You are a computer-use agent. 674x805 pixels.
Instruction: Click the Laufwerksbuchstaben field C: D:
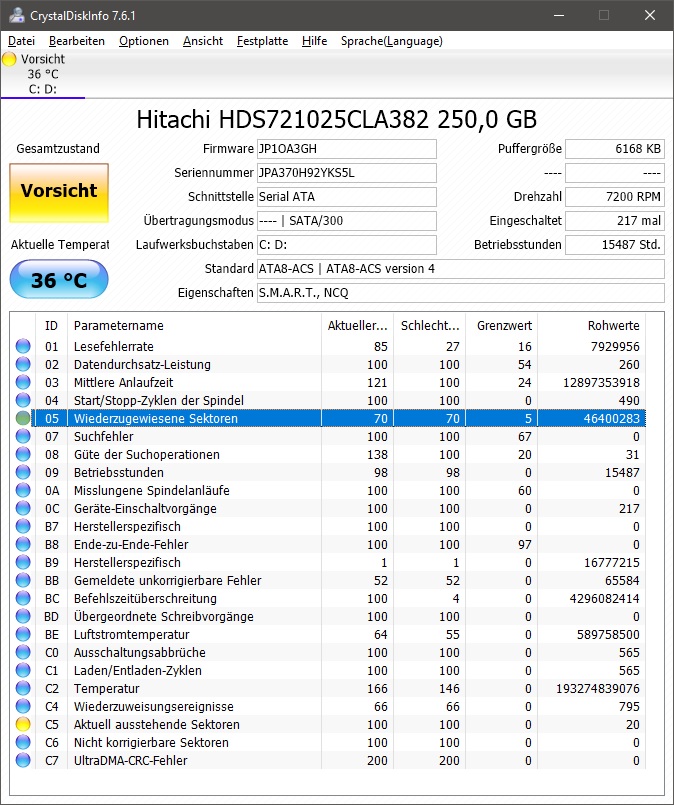point(346,245)
